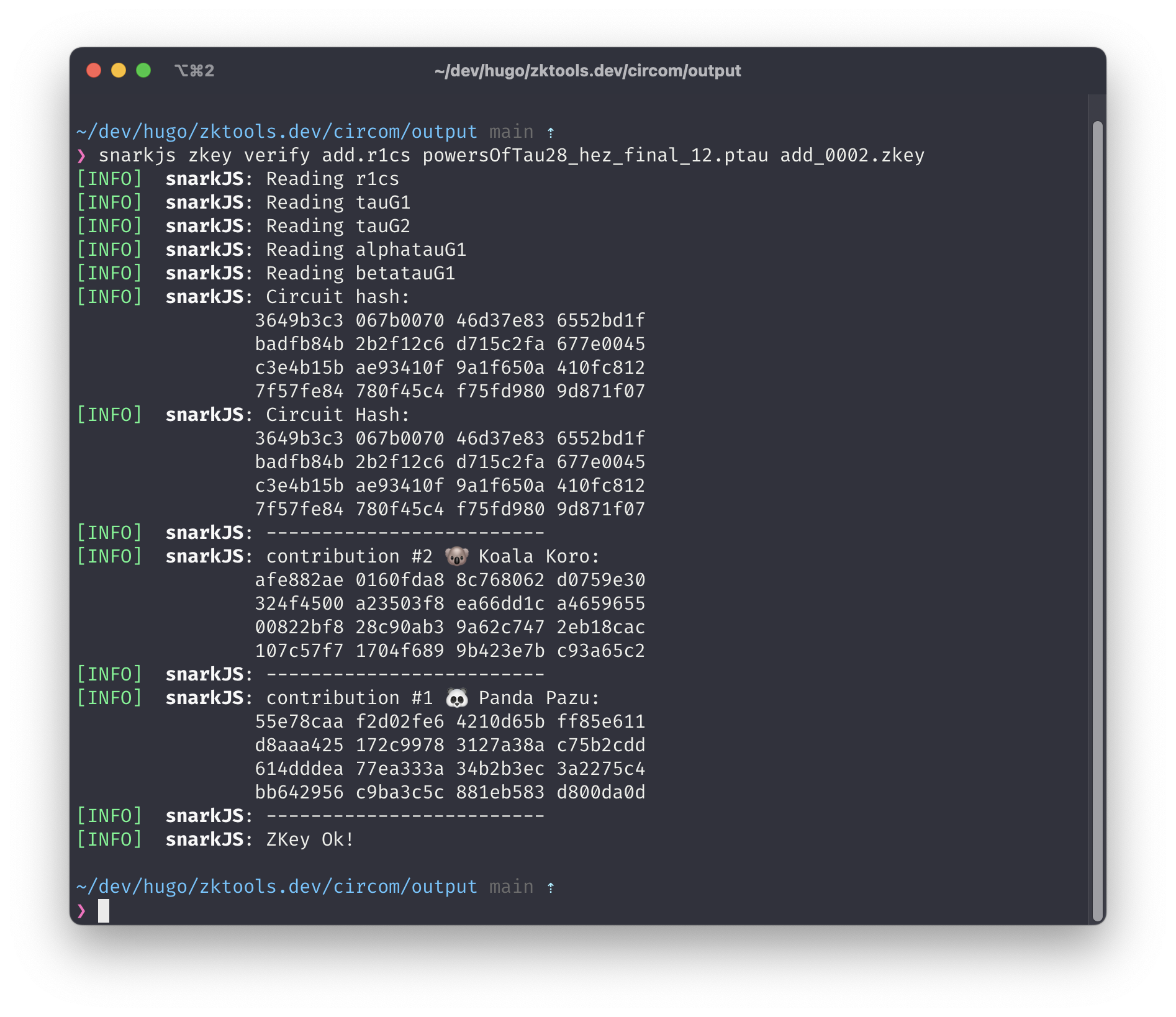1176x1017 pixels.
Task: Click the 'Reading tauG2' log line
Action: pos(338,226)
